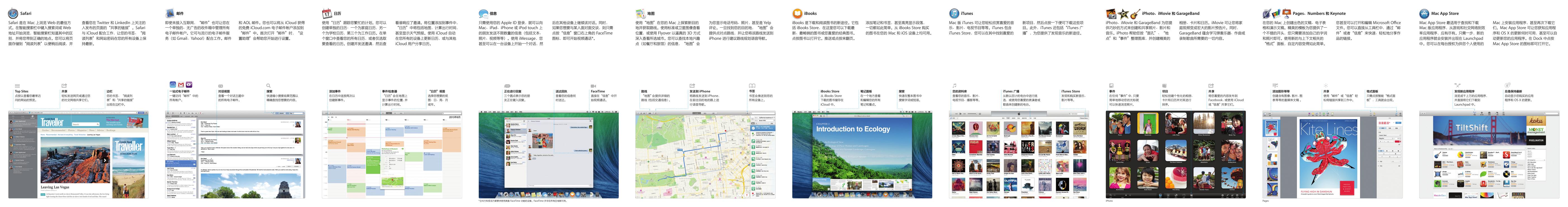
Task: Click the iMovie star icon
Action: click(x=1123, y=13)
